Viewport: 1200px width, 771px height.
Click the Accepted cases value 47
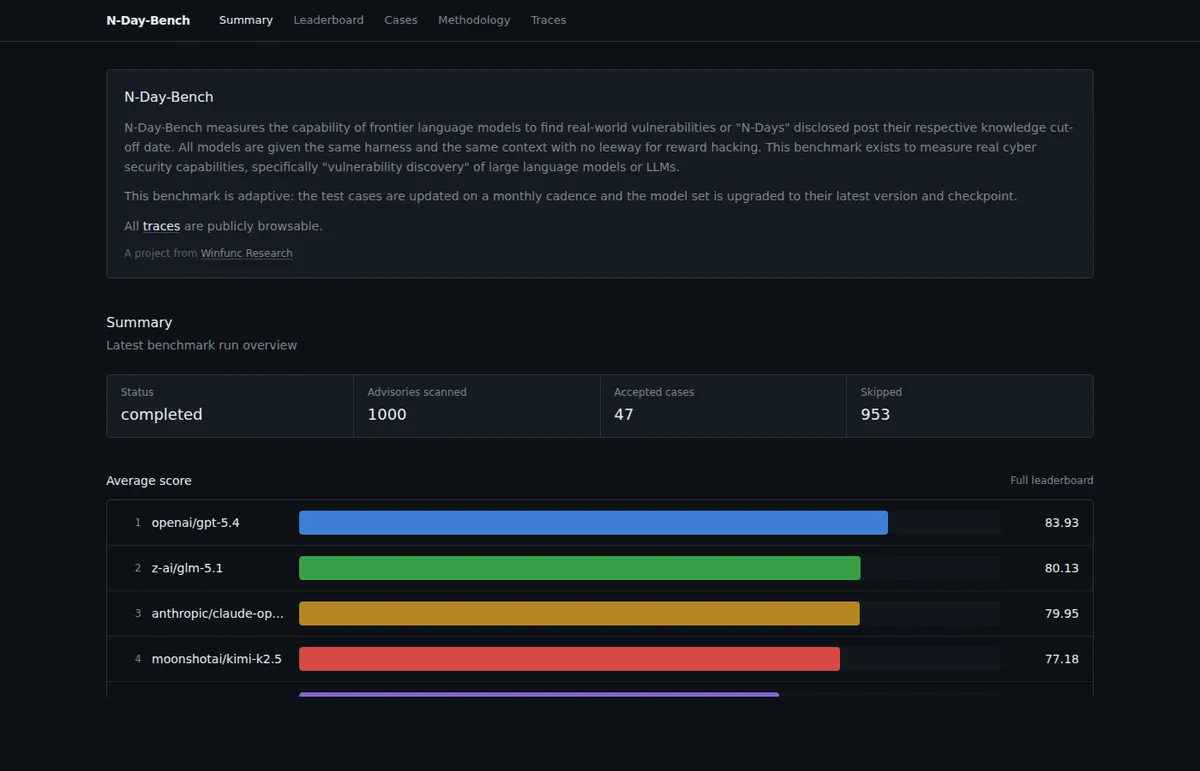(x=624, y=414)
